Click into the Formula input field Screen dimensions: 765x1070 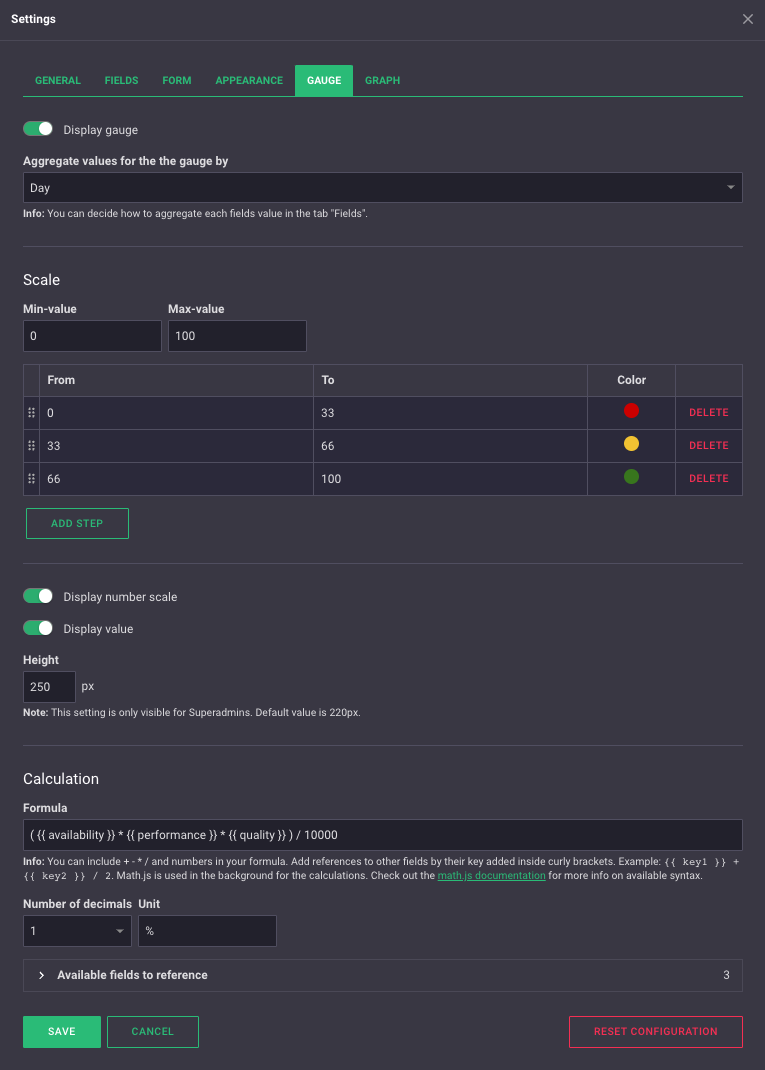[x=382, y=834]
